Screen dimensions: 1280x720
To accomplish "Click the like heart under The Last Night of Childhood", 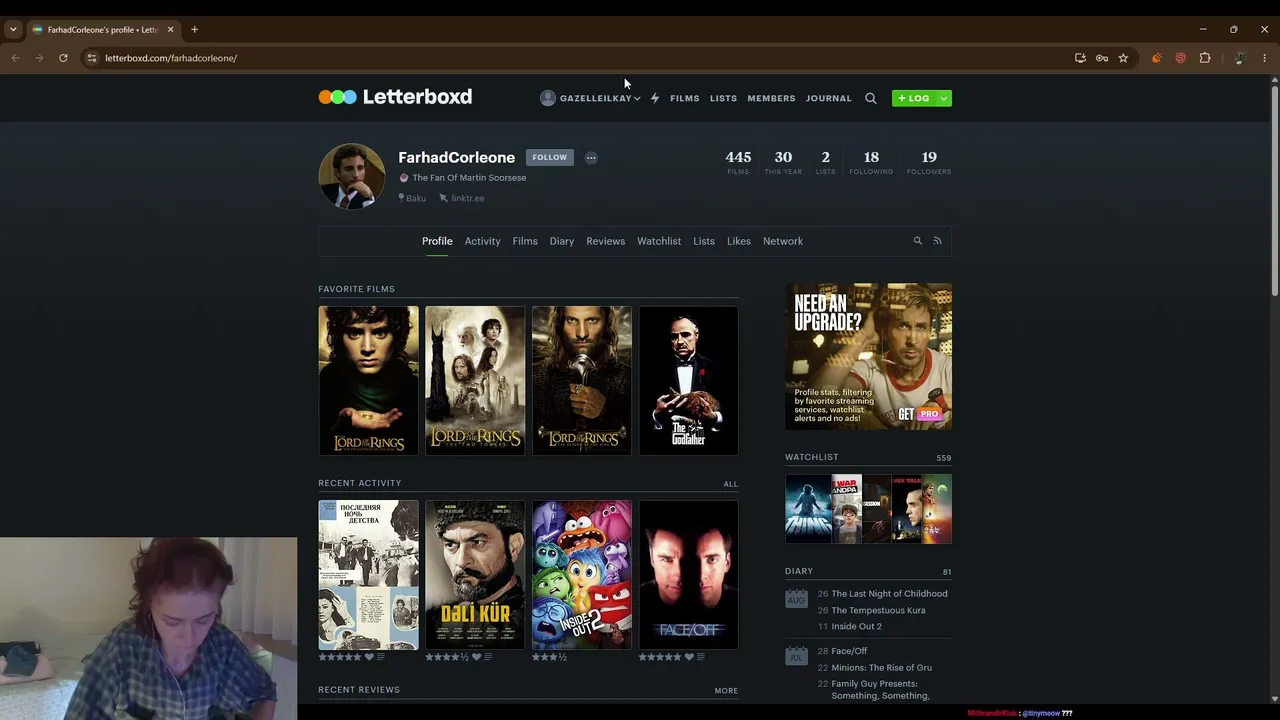I will (x=369, y=657).
